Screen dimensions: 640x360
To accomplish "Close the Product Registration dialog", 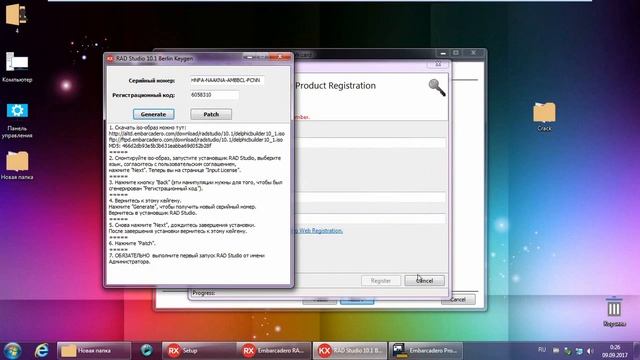I will pyautogui.click(x=438, y=64).
